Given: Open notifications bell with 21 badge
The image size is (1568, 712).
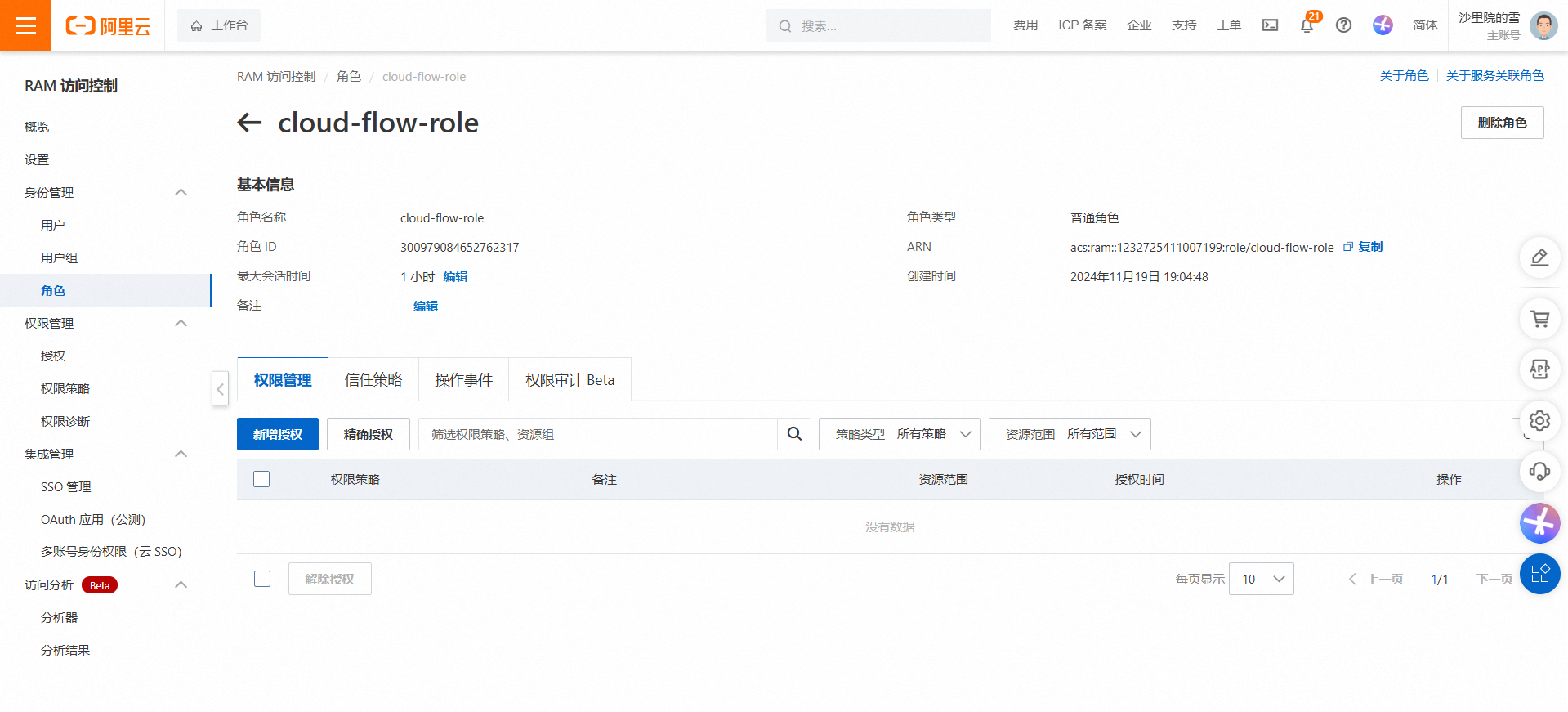Looking at the screenshot, I should (x=1307, y=25).
